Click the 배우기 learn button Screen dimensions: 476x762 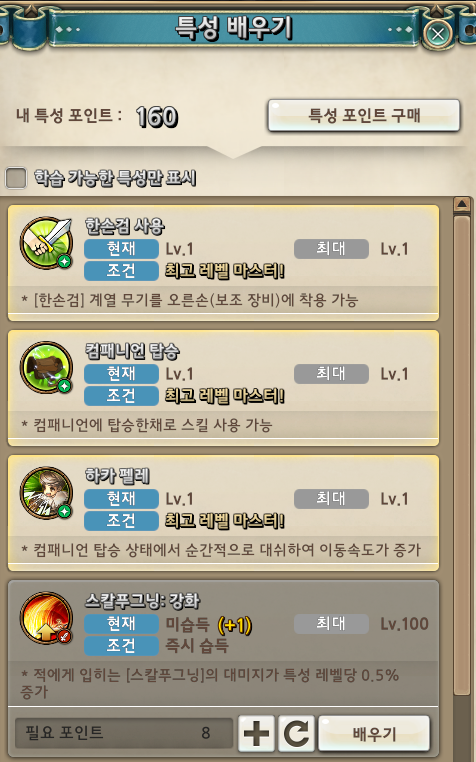[x=374, y=733]
